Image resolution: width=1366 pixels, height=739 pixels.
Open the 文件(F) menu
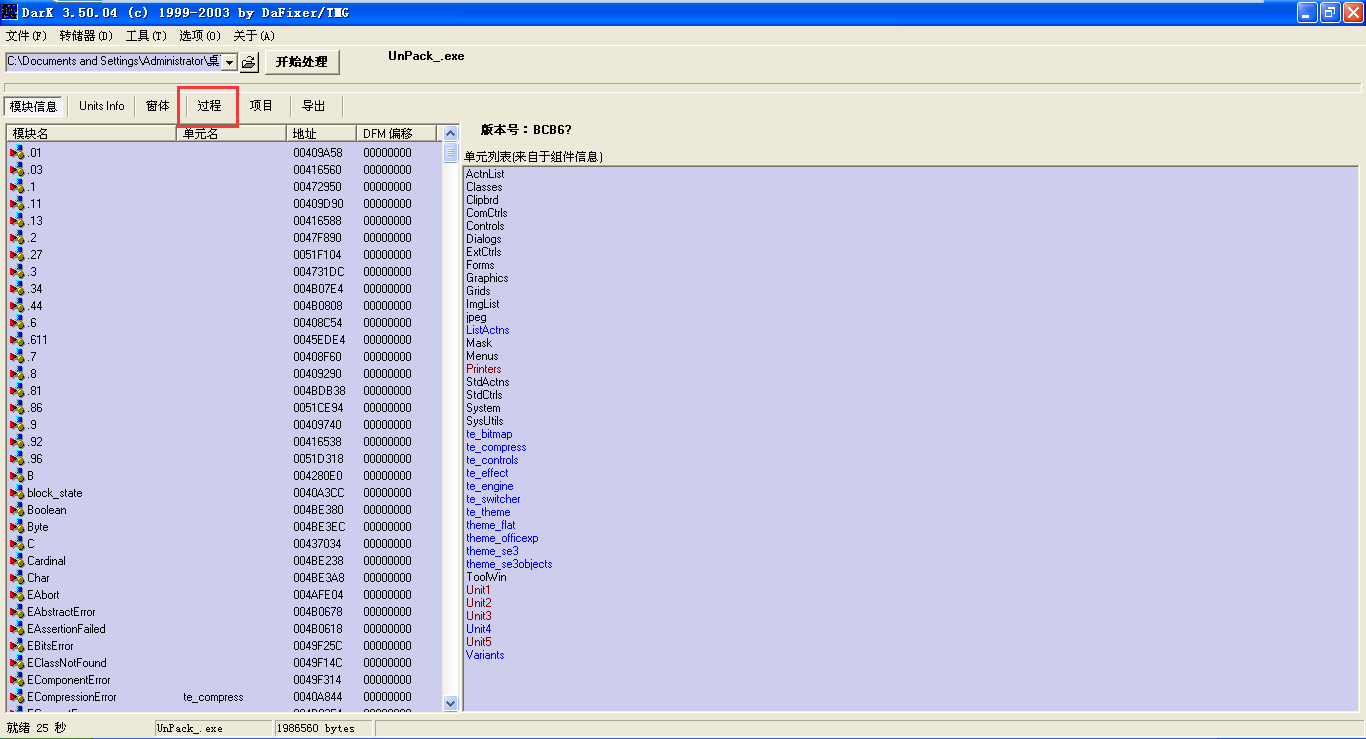26,36
